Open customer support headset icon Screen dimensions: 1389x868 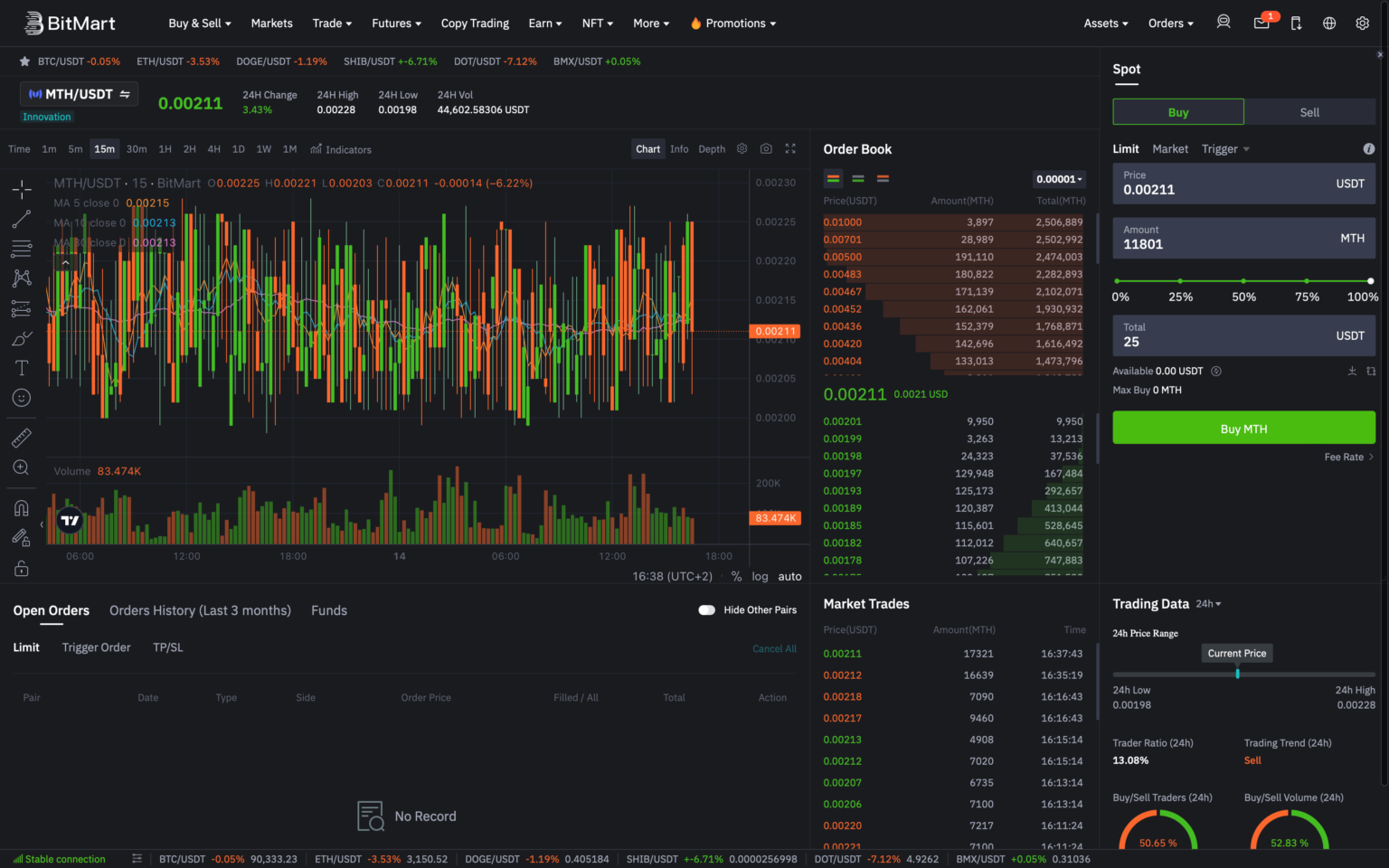[1224, 23]
